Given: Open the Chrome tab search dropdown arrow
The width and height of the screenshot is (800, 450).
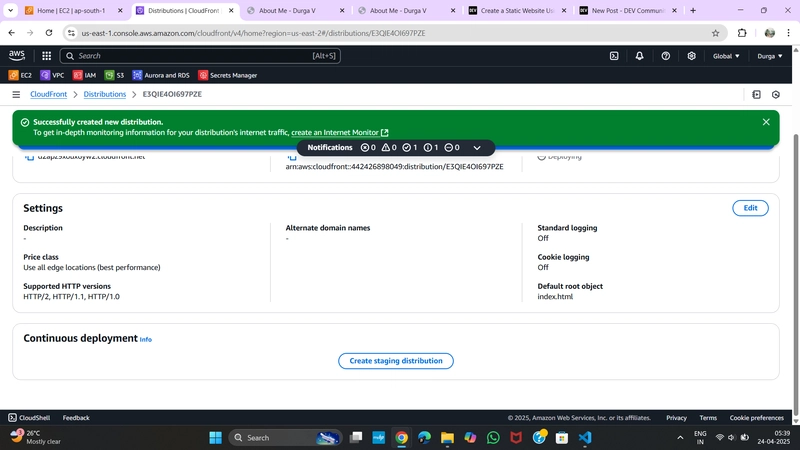Looking at the screenshot, I should [x=10, y=10].
